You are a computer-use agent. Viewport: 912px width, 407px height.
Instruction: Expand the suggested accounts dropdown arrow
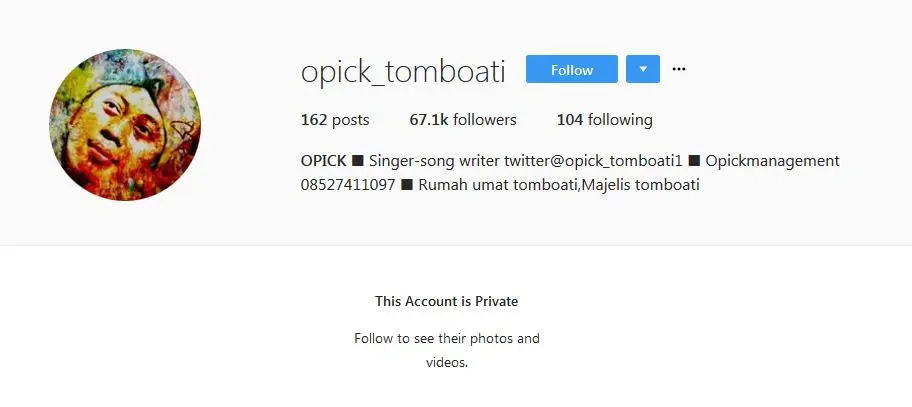tap(643, 70)
